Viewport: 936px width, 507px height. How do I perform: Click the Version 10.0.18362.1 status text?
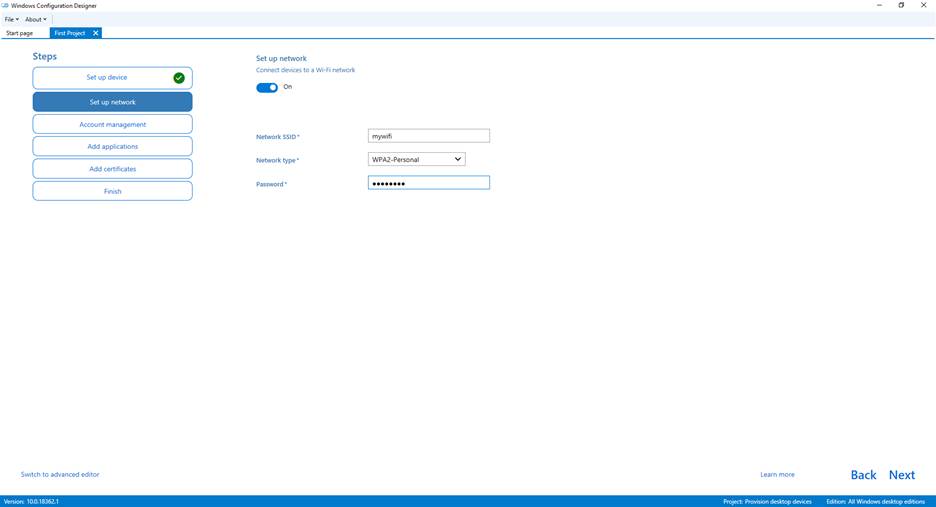click(31, 502)
